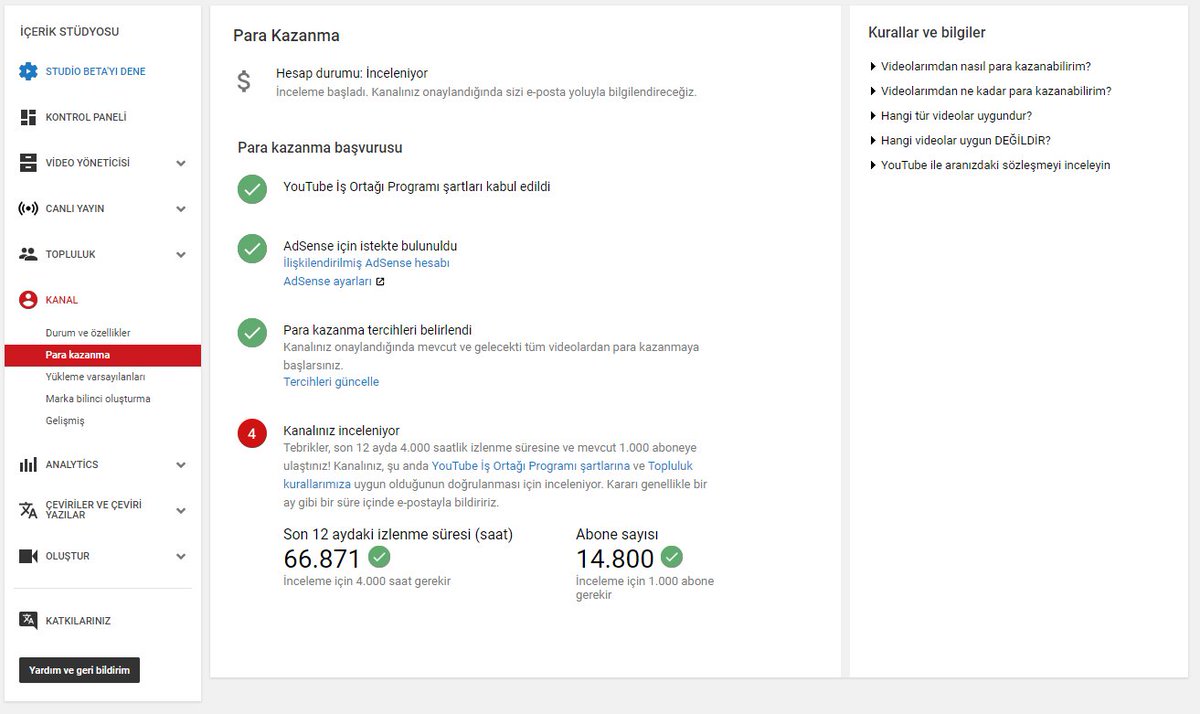Expand the Video Yöneticisi chevron
This screenshot has height=714, width=1200.
click(x=181, y=163)
